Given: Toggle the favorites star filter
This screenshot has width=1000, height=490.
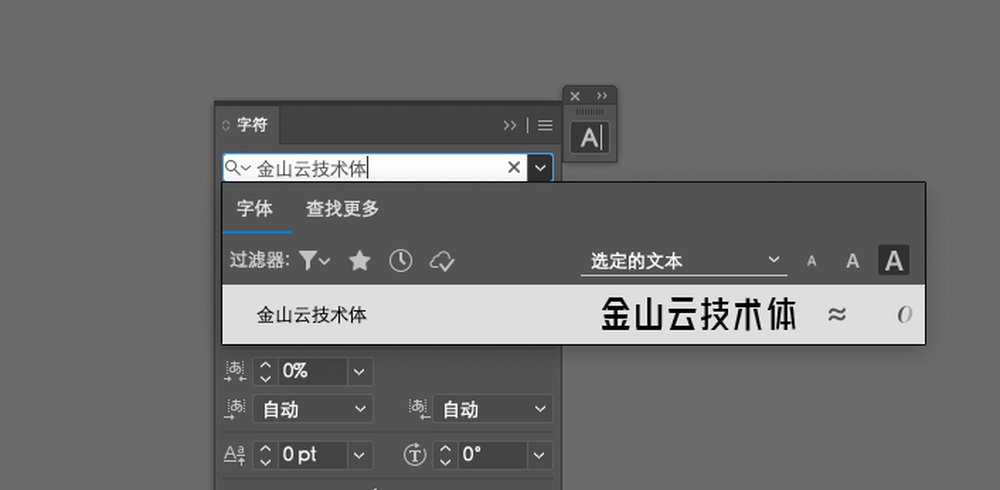Looking at the screenshot, I should coord(360,260).
